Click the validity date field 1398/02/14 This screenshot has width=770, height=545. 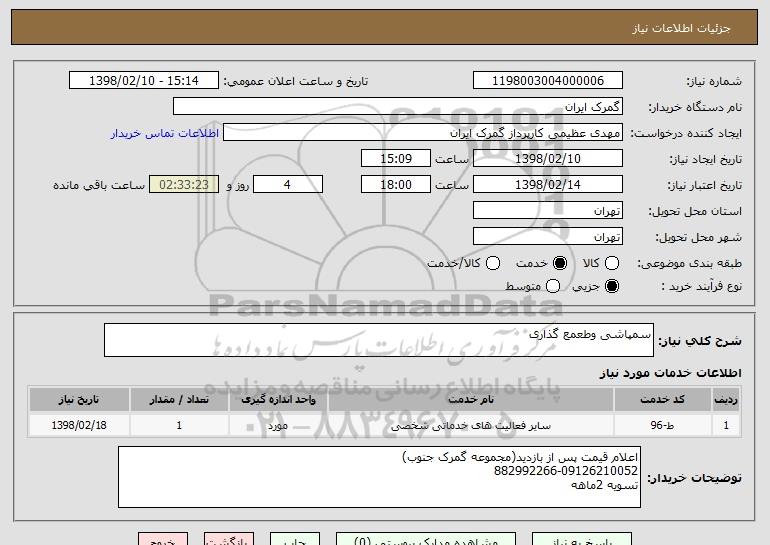pos(548,185)
